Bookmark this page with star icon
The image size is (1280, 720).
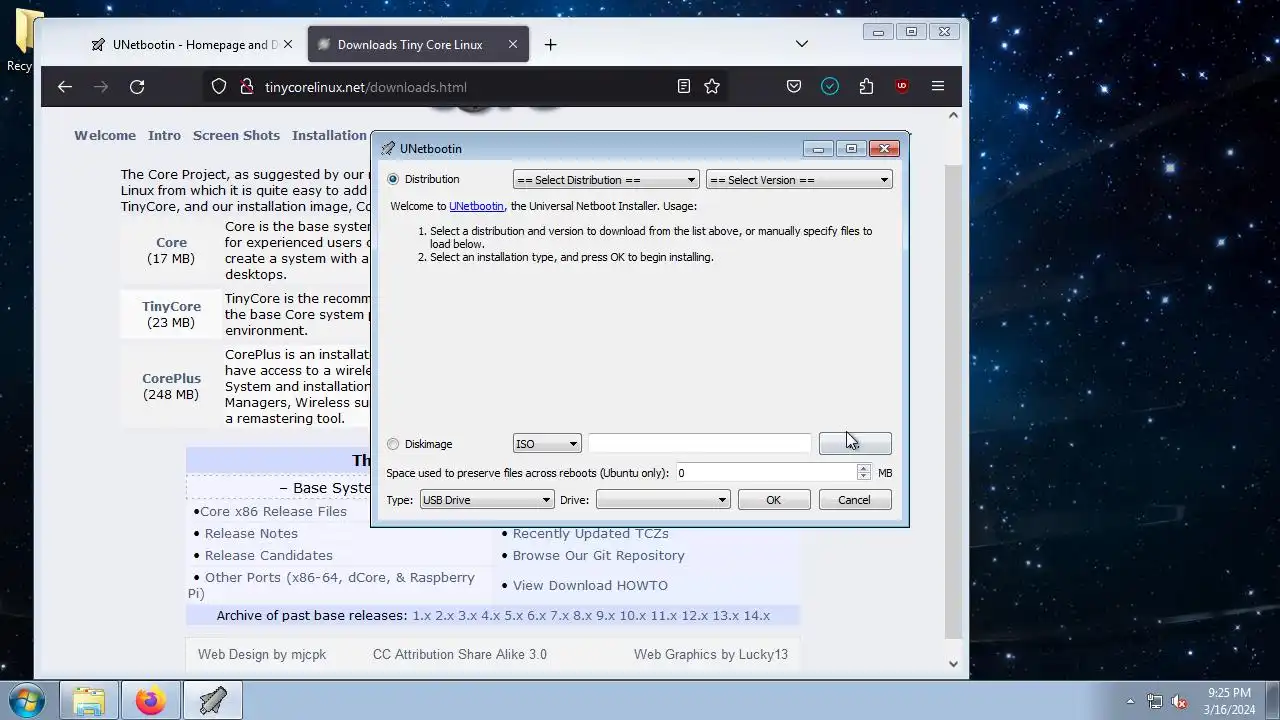[x=712, y=87]
